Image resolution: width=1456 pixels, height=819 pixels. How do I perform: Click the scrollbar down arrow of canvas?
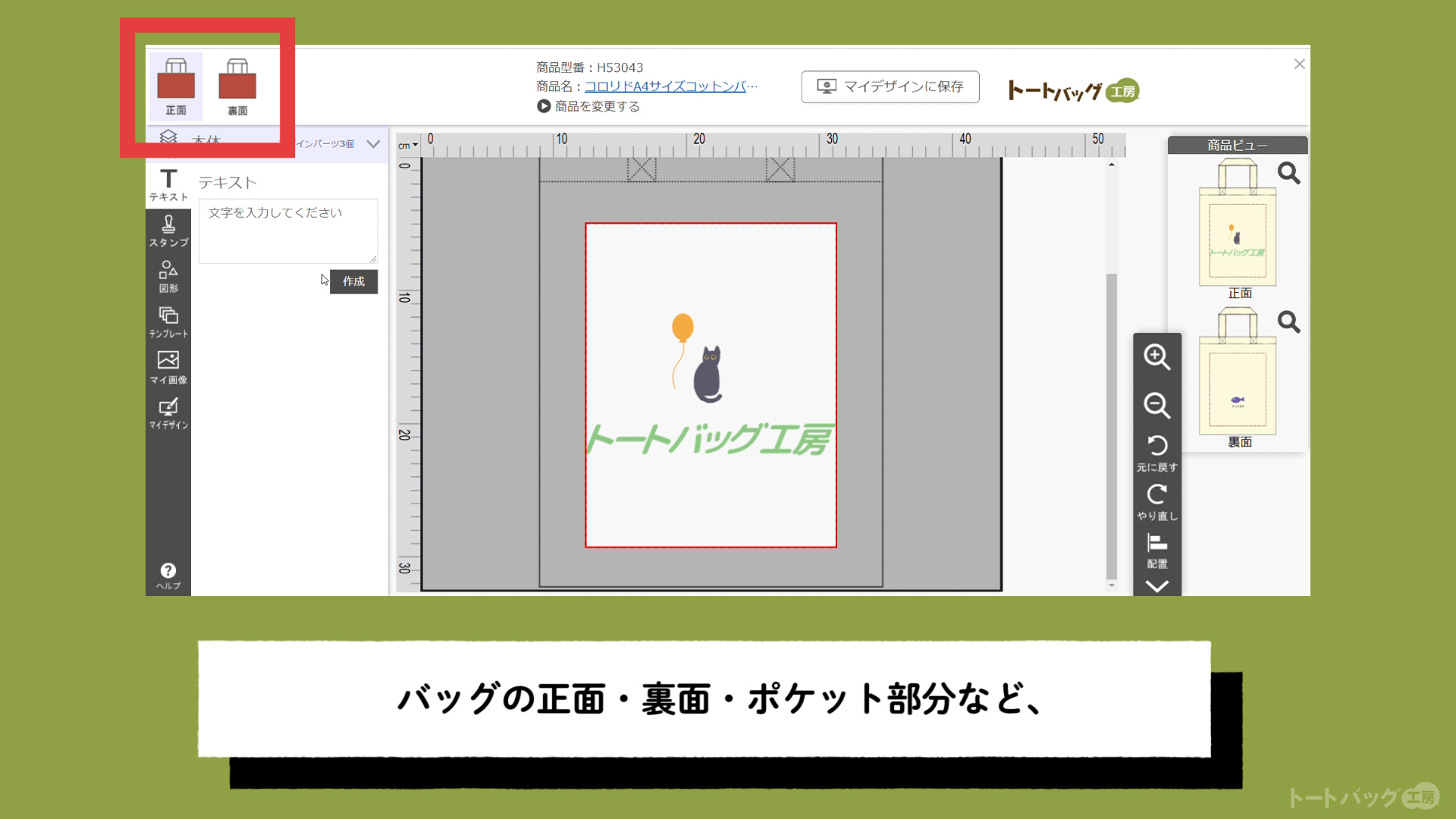point(1112,585)
